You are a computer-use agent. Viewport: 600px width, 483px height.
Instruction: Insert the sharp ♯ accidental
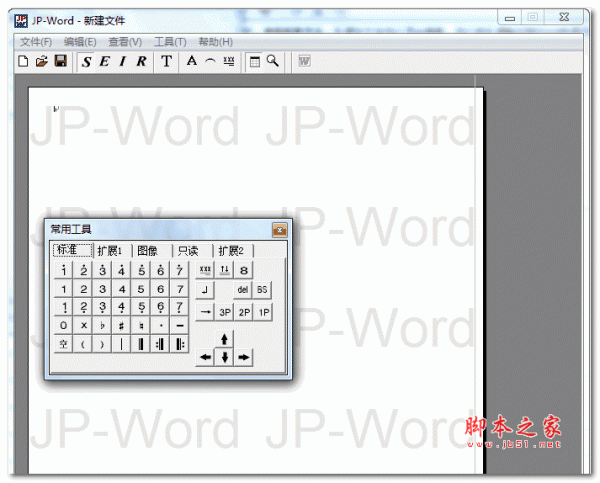pyautogui.click(x=122, y=326)
